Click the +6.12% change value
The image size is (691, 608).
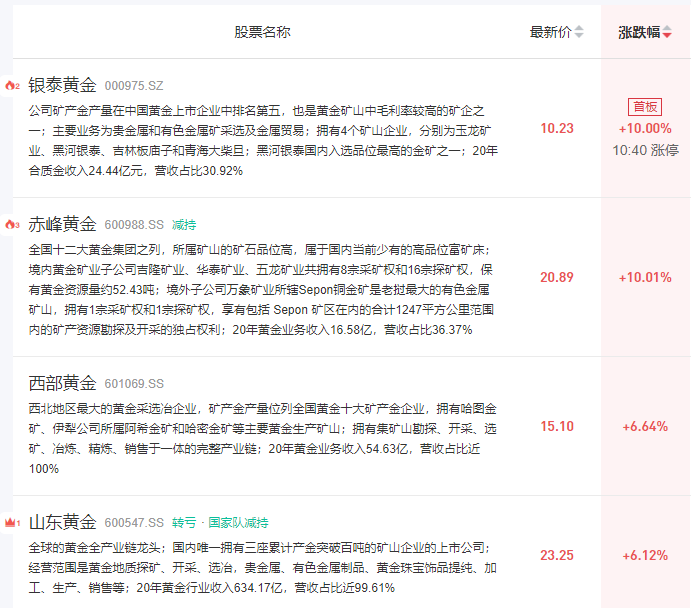[x=645, y=556]
